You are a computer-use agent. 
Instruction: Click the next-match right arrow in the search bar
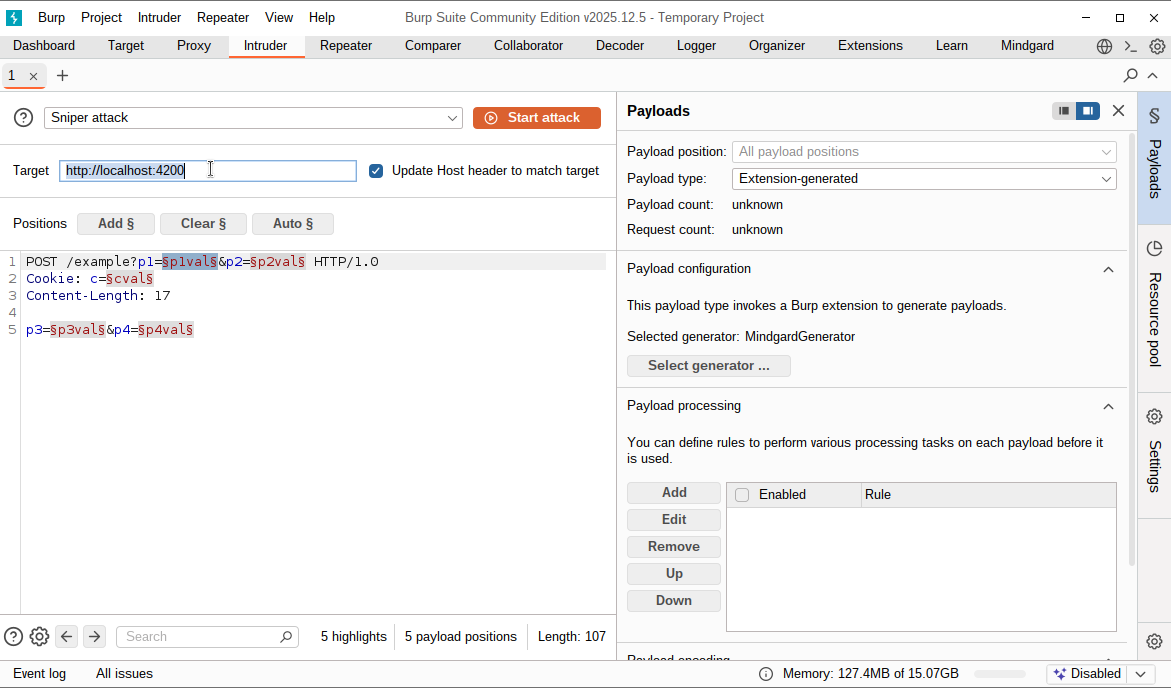point(93,636)
